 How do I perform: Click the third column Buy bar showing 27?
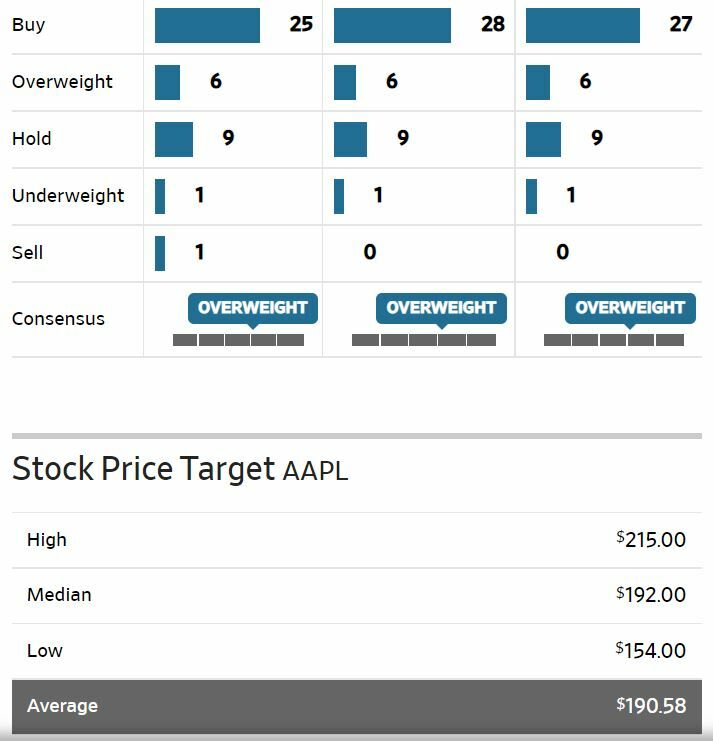582,25
